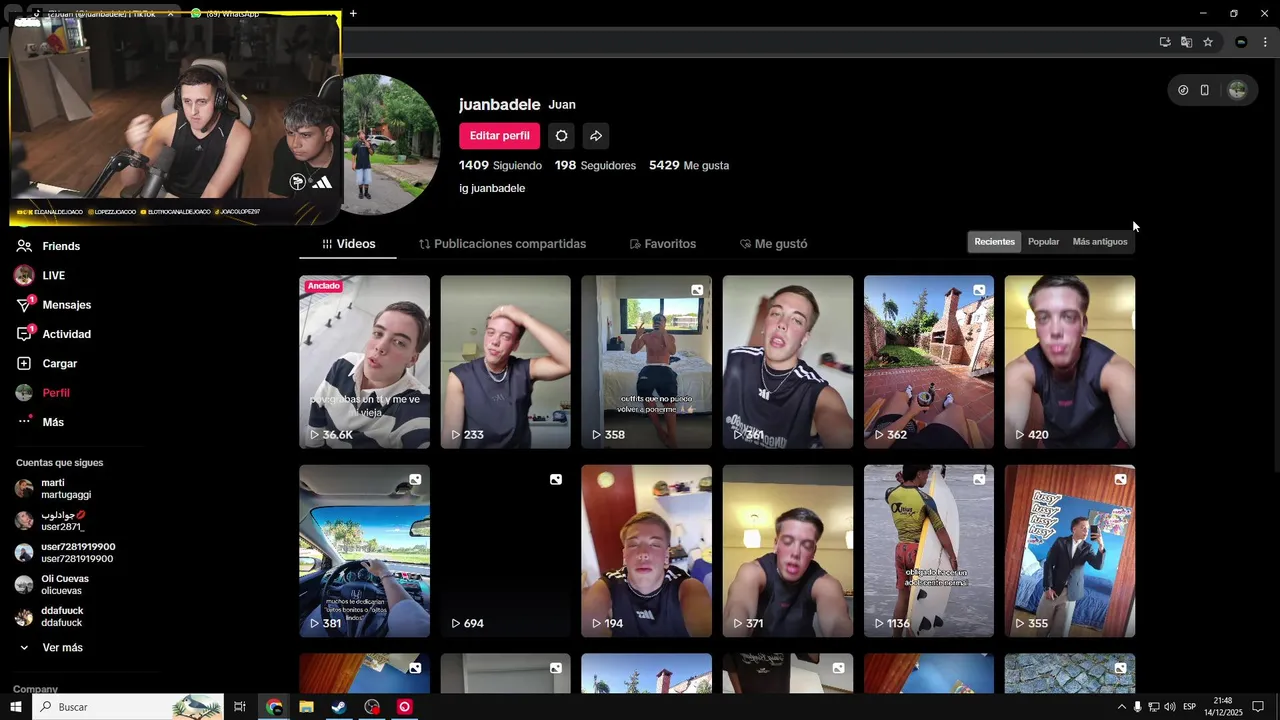Viewport: 1280px width, 720px height.
Task: Select the Videos tab
Action: coord(349,244)
